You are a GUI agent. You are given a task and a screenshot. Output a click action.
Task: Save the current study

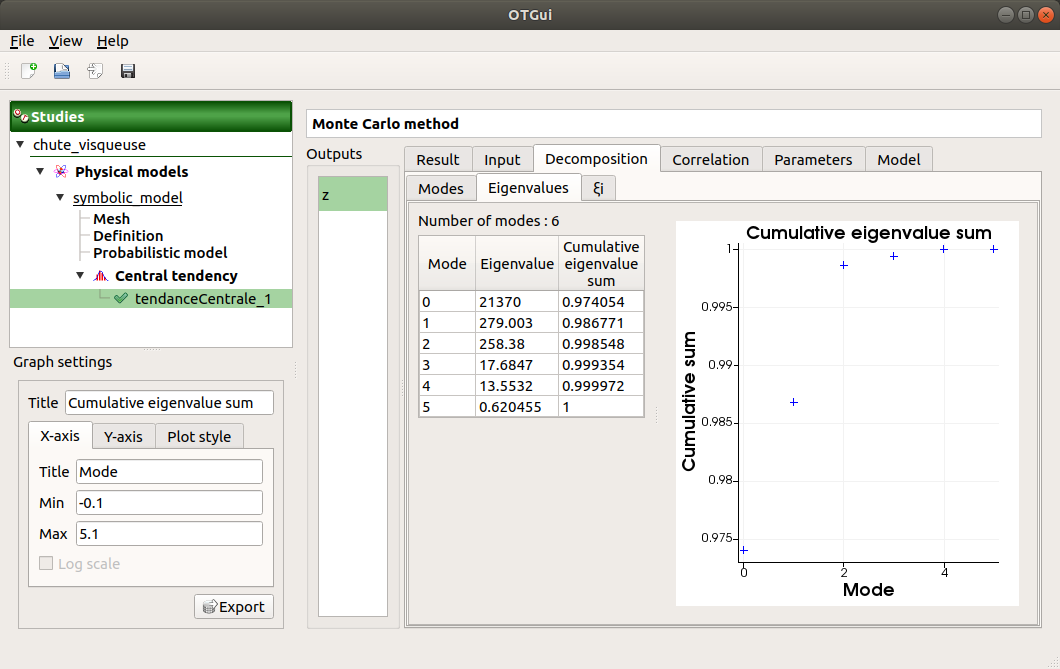click(x=127, y=70)
